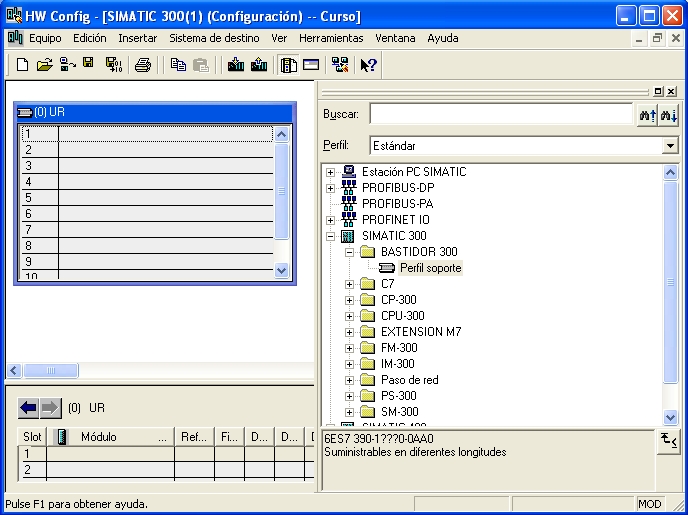
Task: Click the Save and Compile icon
Action: [114, 65]
